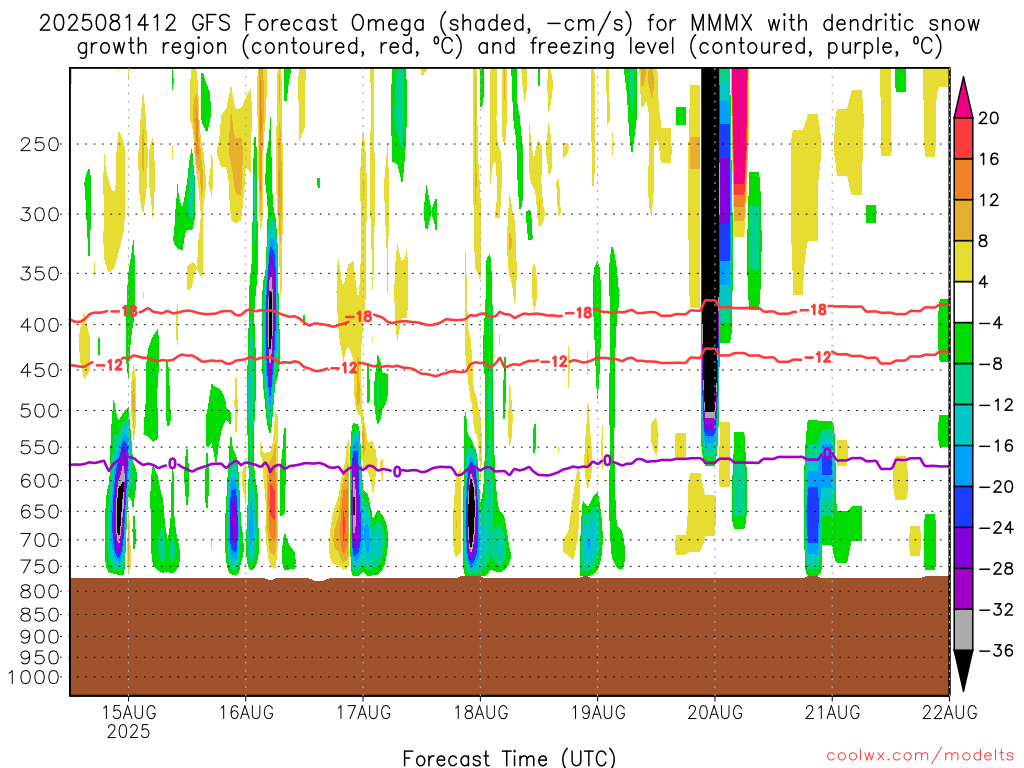The height and width of the screenshot is (768, 1024).
Task: Click the Forecast Time (UTC) axis title
Action: (x=509, y=758)
